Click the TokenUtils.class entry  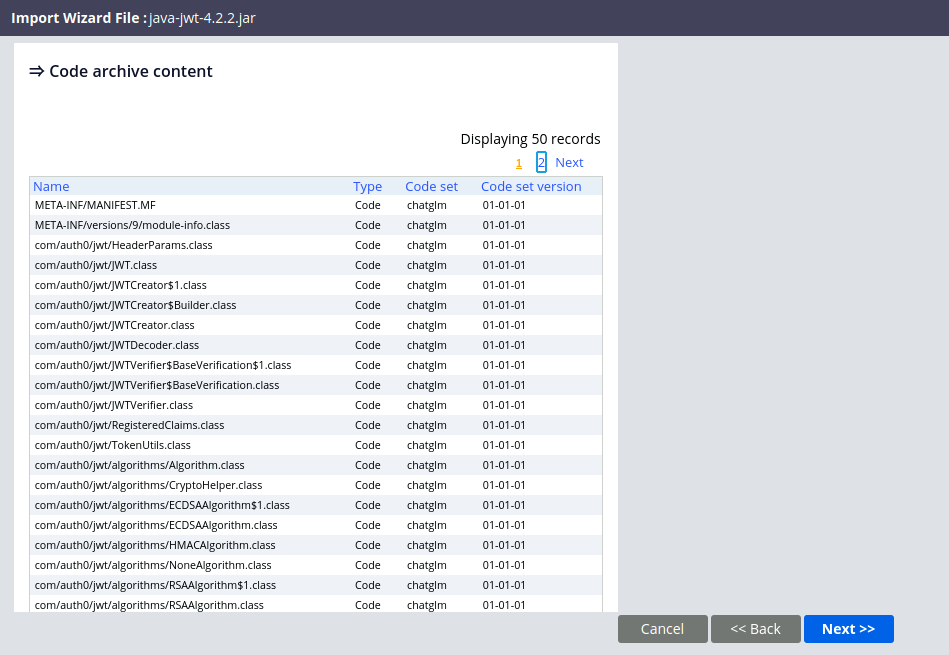[112, 445]
